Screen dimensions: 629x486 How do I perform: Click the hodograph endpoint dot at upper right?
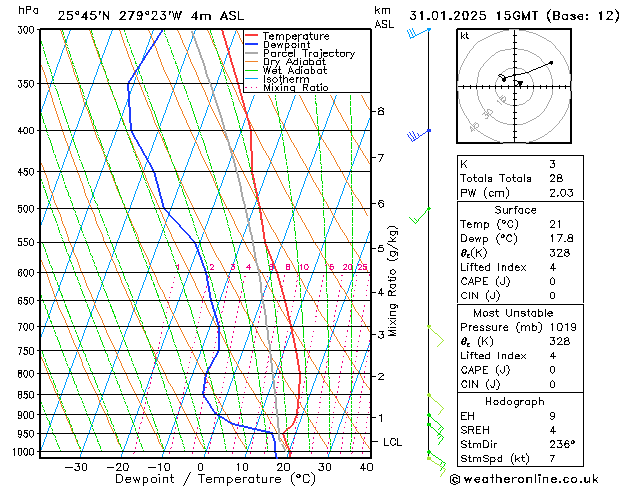click(x=551, y=63)
